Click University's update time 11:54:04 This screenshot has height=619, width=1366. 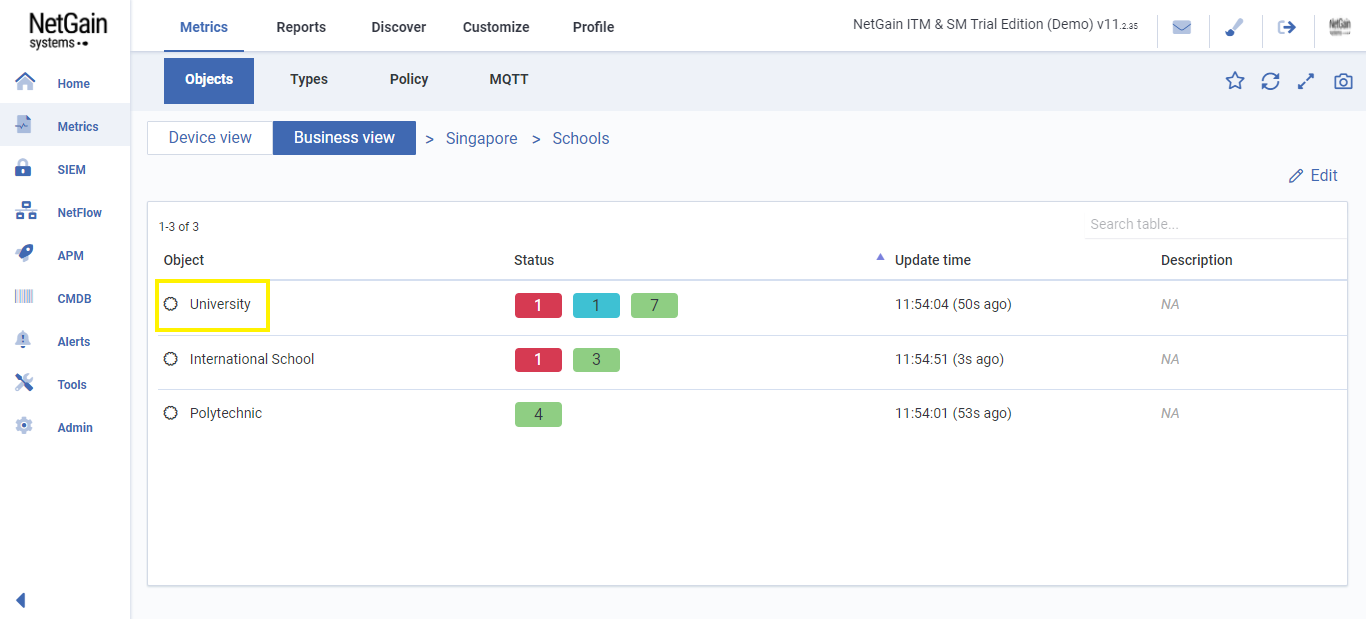click(x=953, y=304)
